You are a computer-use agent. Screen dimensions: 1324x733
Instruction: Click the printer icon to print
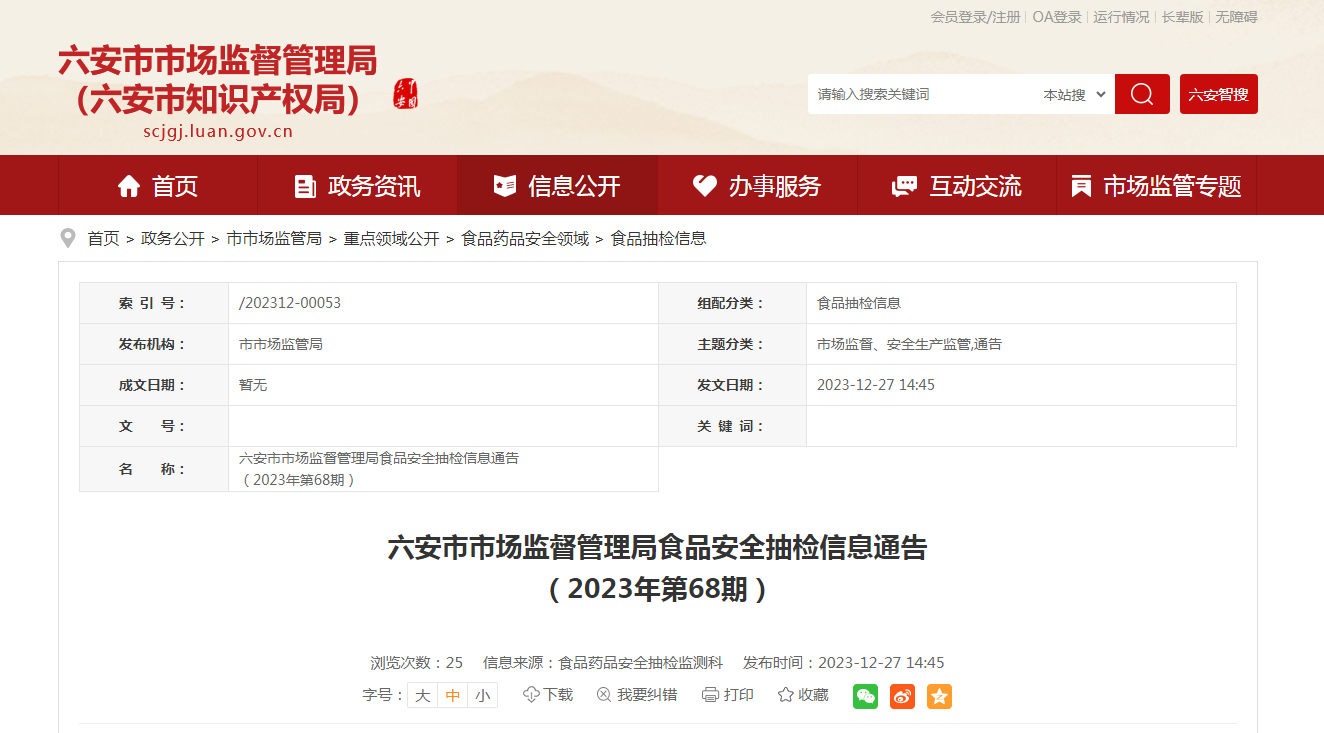click(711, 695)
